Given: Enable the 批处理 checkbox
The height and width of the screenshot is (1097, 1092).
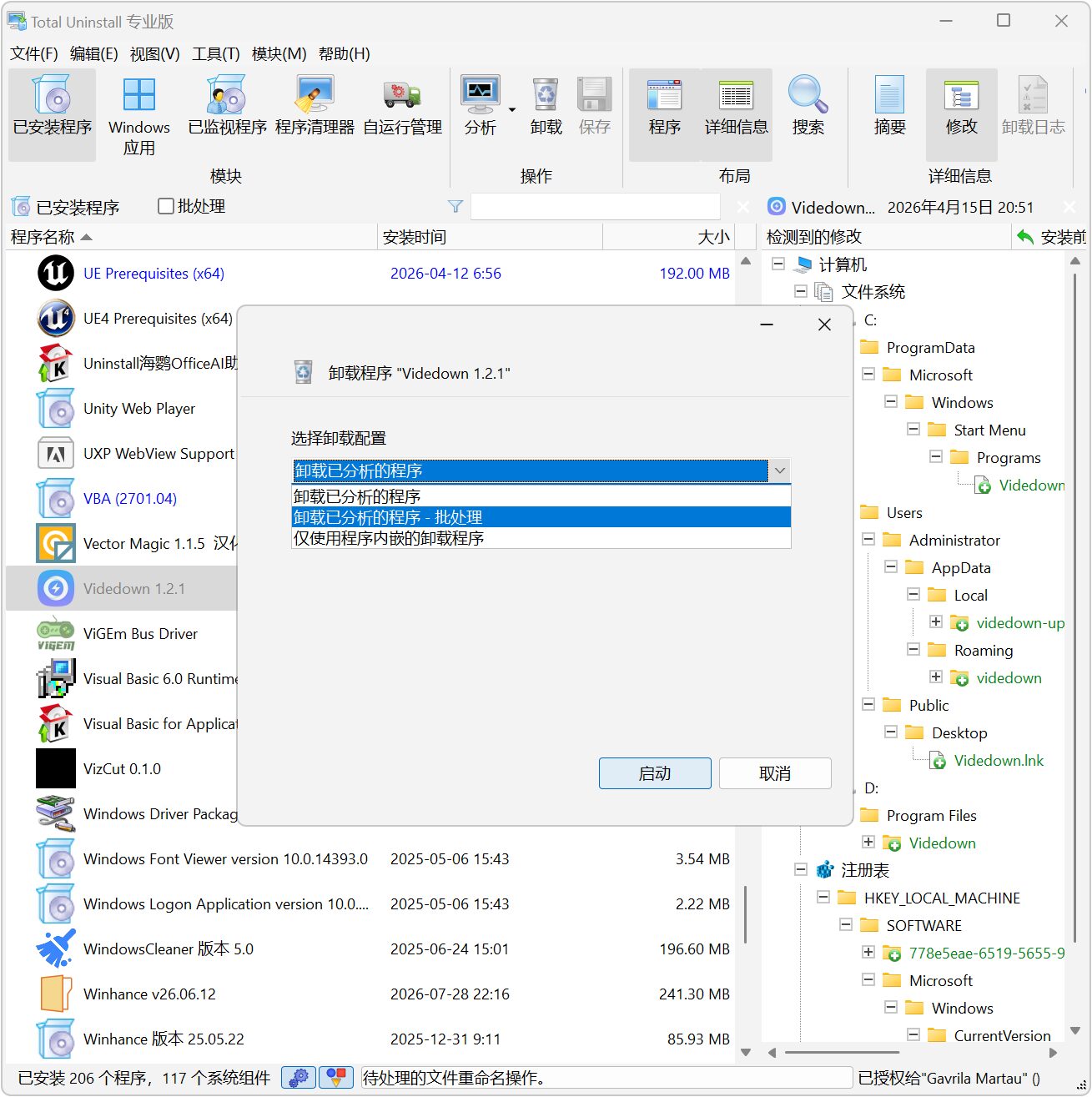Looking at the screenshot, I should click(x=166, y=206).
